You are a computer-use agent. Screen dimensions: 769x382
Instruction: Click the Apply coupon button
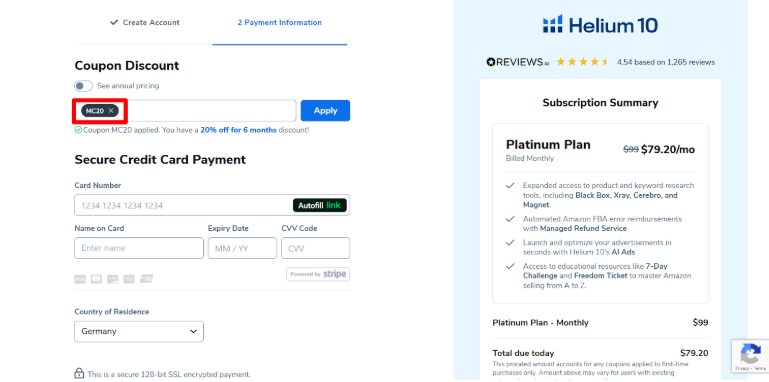325,110
